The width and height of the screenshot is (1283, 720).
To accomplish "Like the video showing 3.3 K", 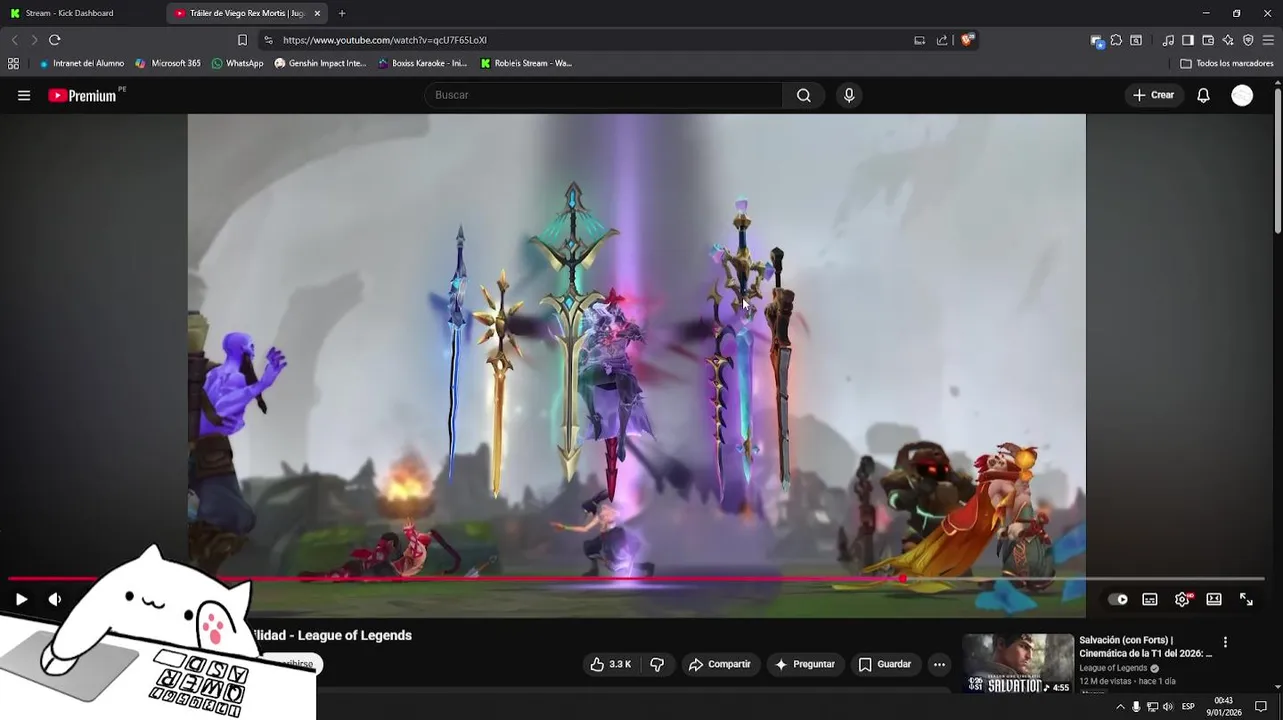I will (610, 664).
